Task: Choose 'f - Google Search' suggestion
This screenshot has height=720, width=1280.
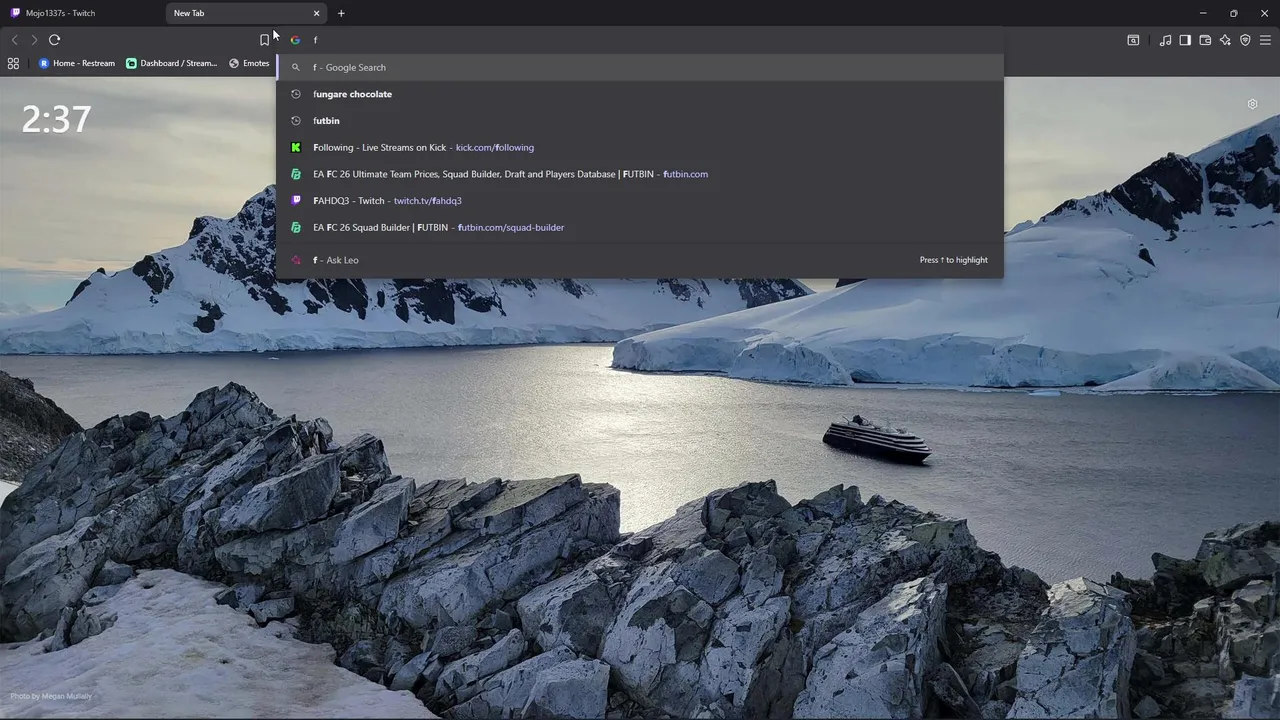Action: [x=640, y=67]
